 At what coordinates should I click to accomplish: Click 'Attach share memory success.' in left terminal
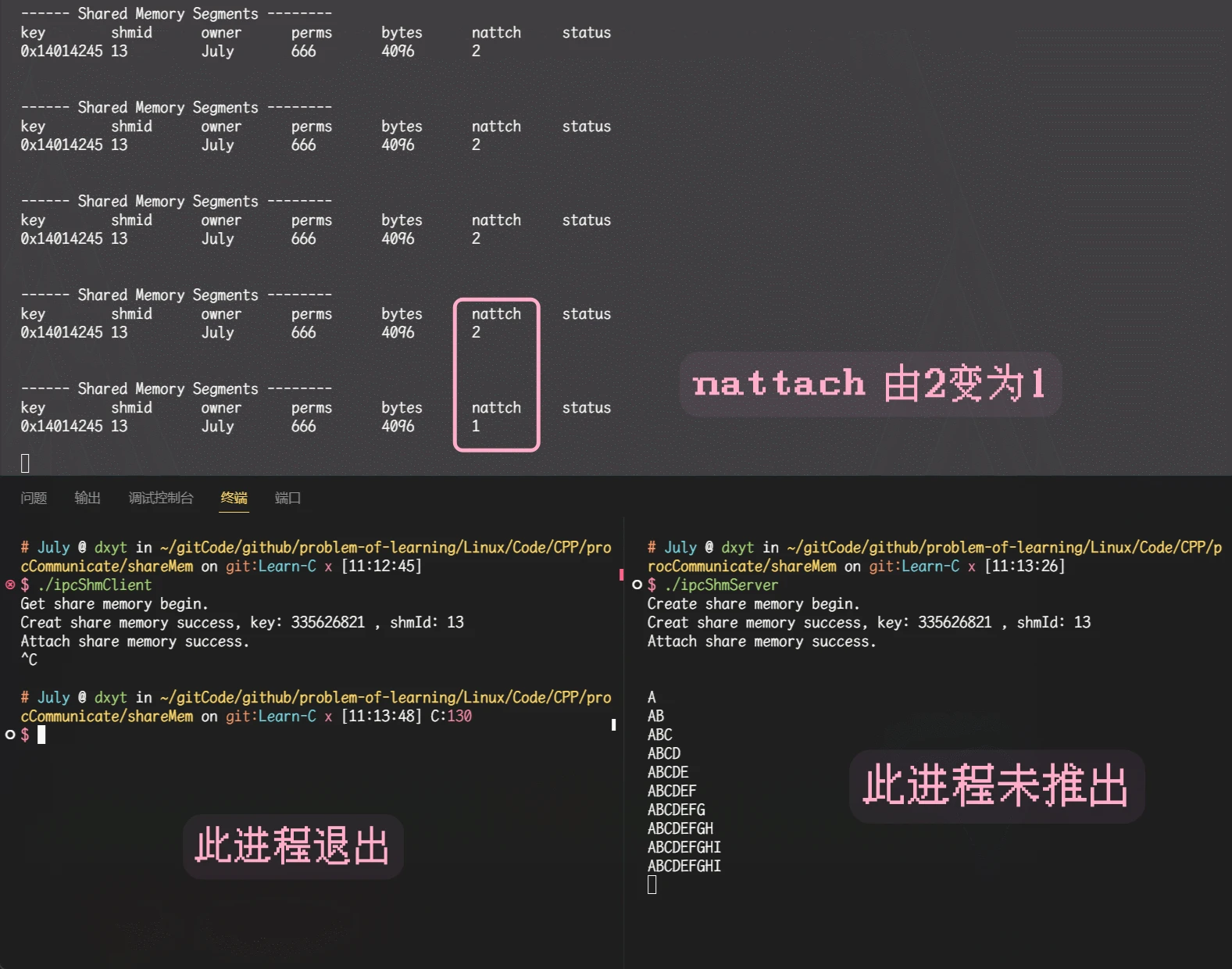point(135,641)
